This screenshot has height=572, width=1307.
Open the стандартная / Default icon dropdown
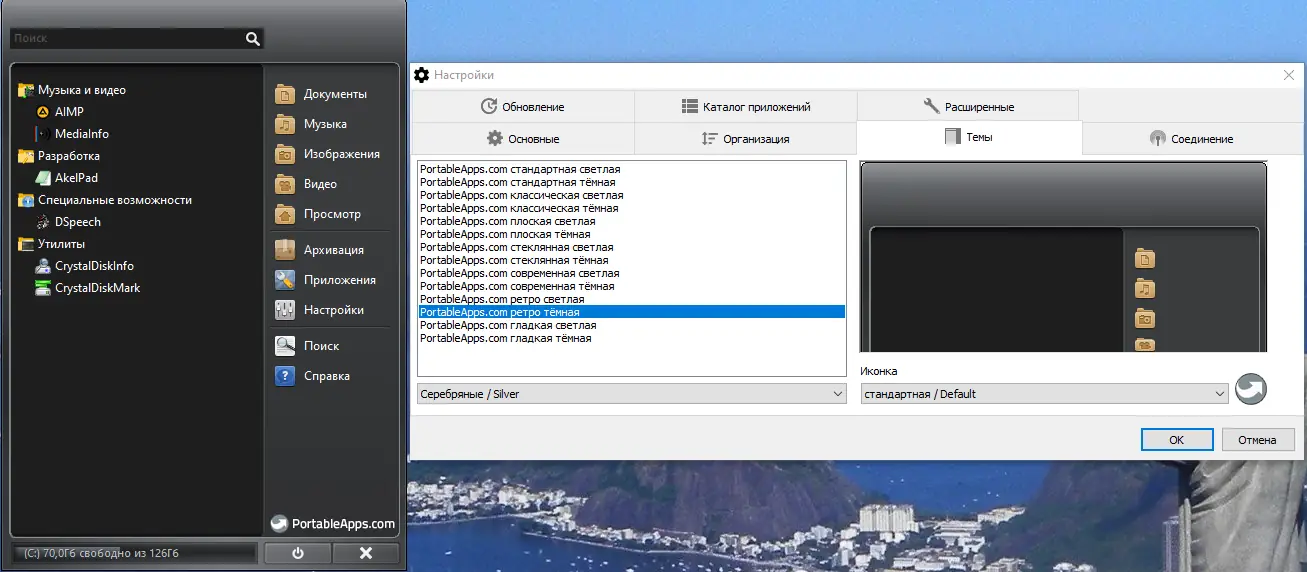pyautogui.click(x=1044, y=394)
